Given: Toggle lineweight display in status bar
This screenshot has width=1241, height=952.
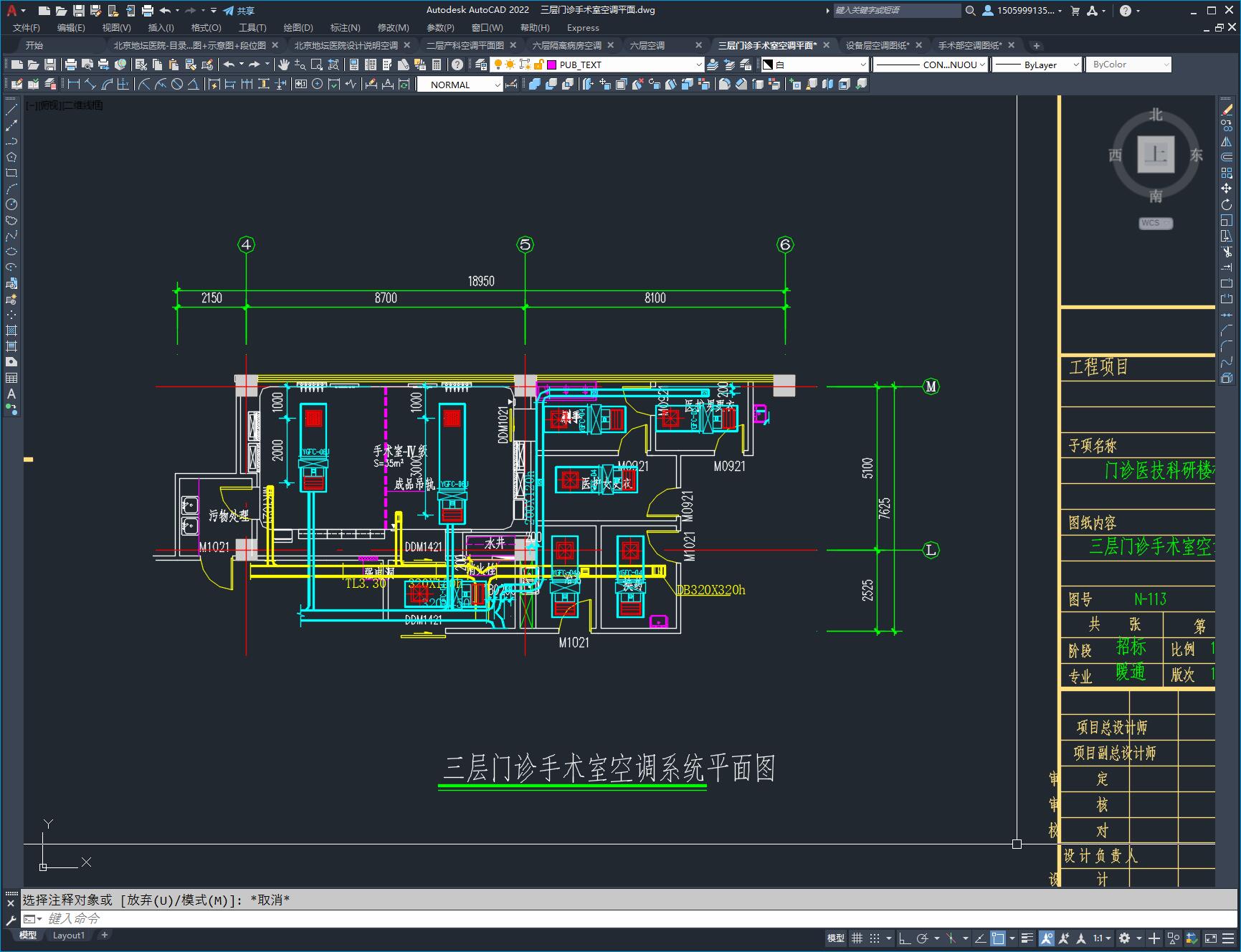Looking at the screenshot, I should click(1027, 938).
